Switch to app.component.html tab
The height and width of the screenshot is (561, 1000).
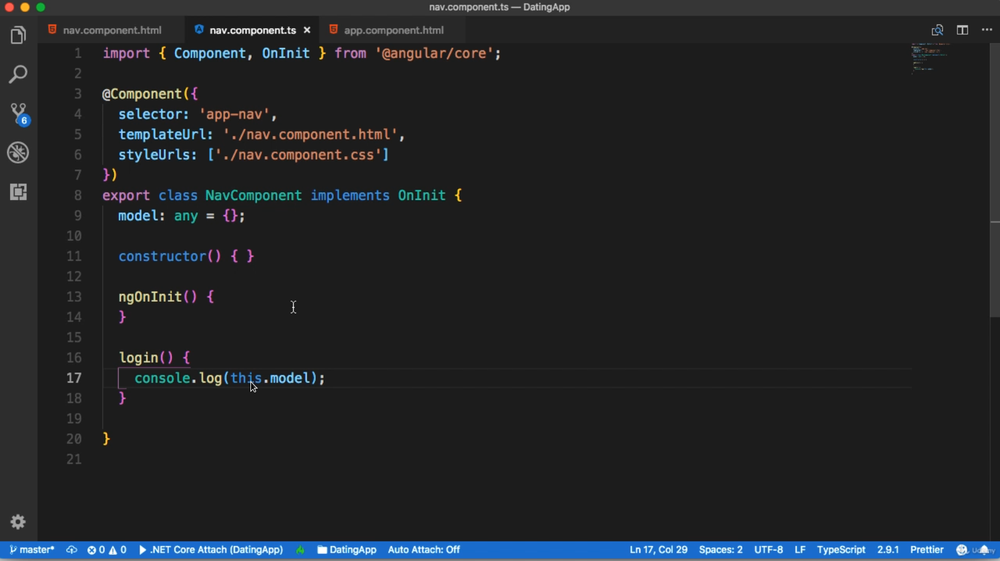click(393, 30)
